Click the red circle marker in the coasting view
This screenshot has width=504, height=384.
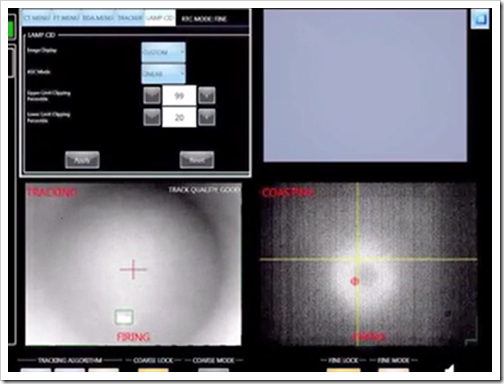click(x=355, y=282)
